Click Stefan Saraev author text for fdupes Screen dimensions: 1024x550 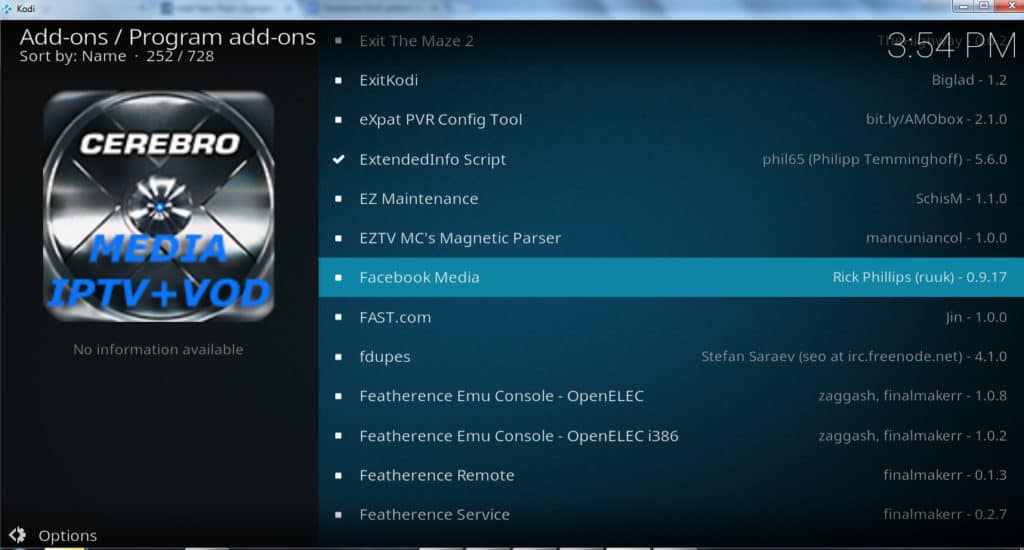coord(854,357)
